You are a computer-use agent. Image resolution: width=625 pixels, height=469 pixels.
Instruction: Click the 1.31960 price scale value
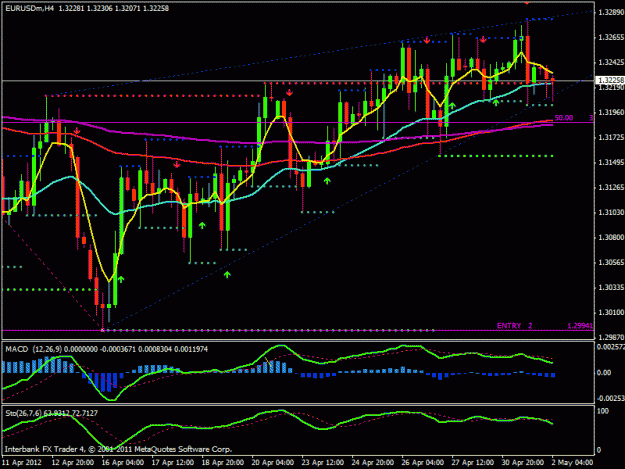point(611,112)
